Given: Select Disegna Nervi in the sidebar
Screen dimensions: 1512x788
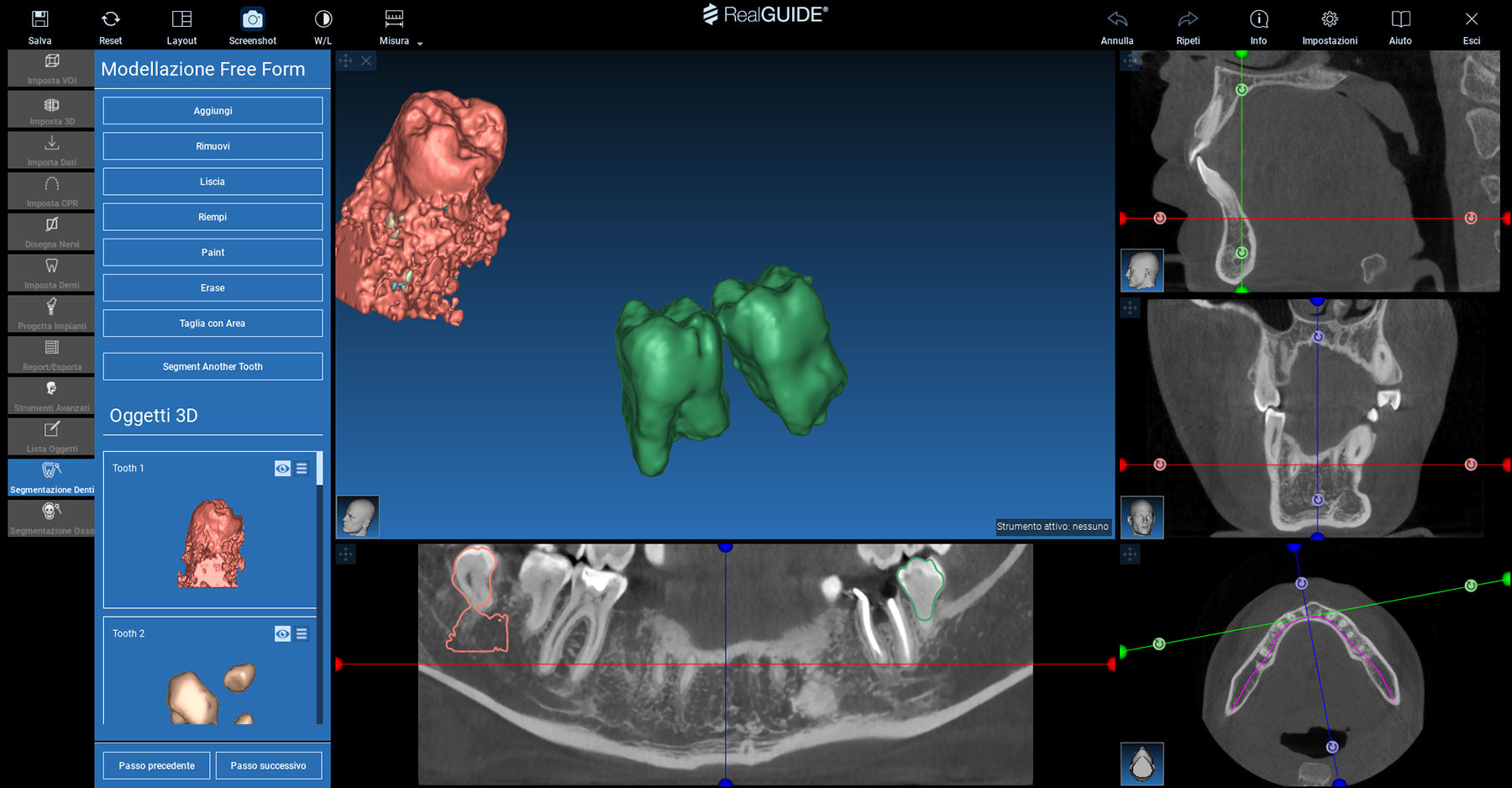Looking at the screenshot, I should tap(51, 232).
